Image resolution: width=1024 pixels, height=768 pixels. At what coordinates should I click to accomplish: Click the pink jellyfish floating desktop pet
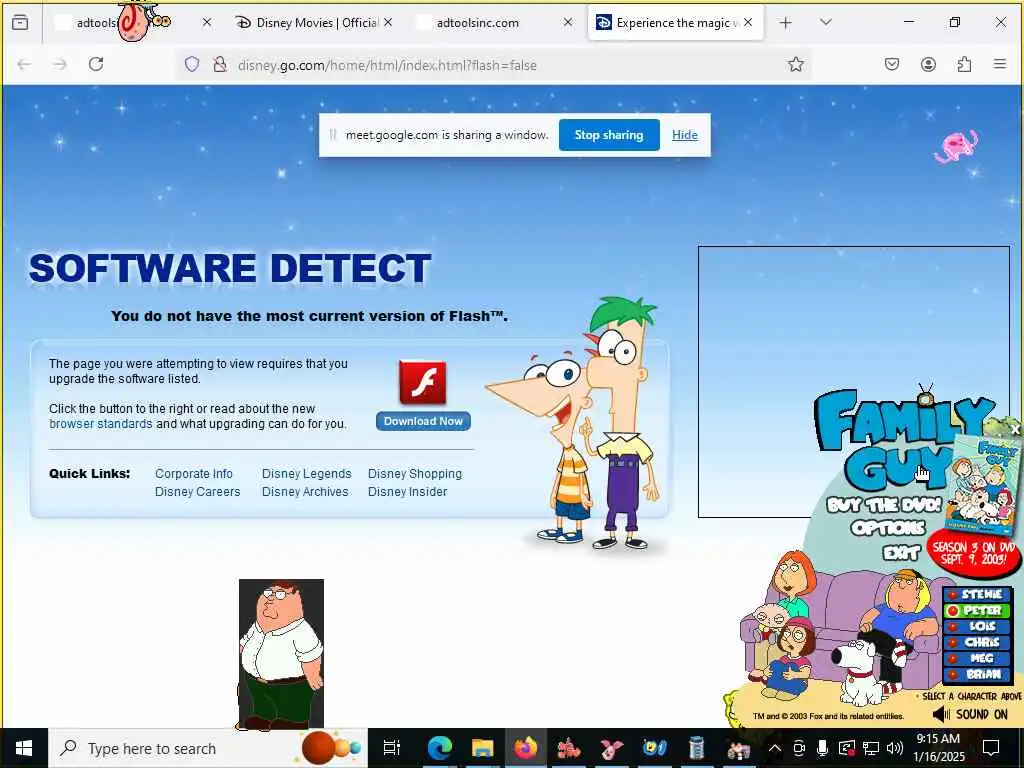[956, 146]
